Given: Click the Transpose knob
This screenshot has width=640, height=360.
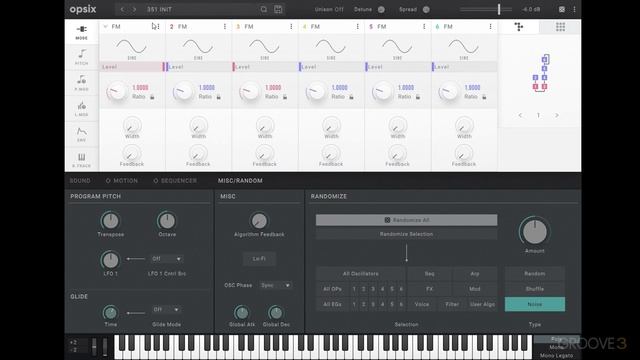Looking at the screenshot, I should 110,221.
